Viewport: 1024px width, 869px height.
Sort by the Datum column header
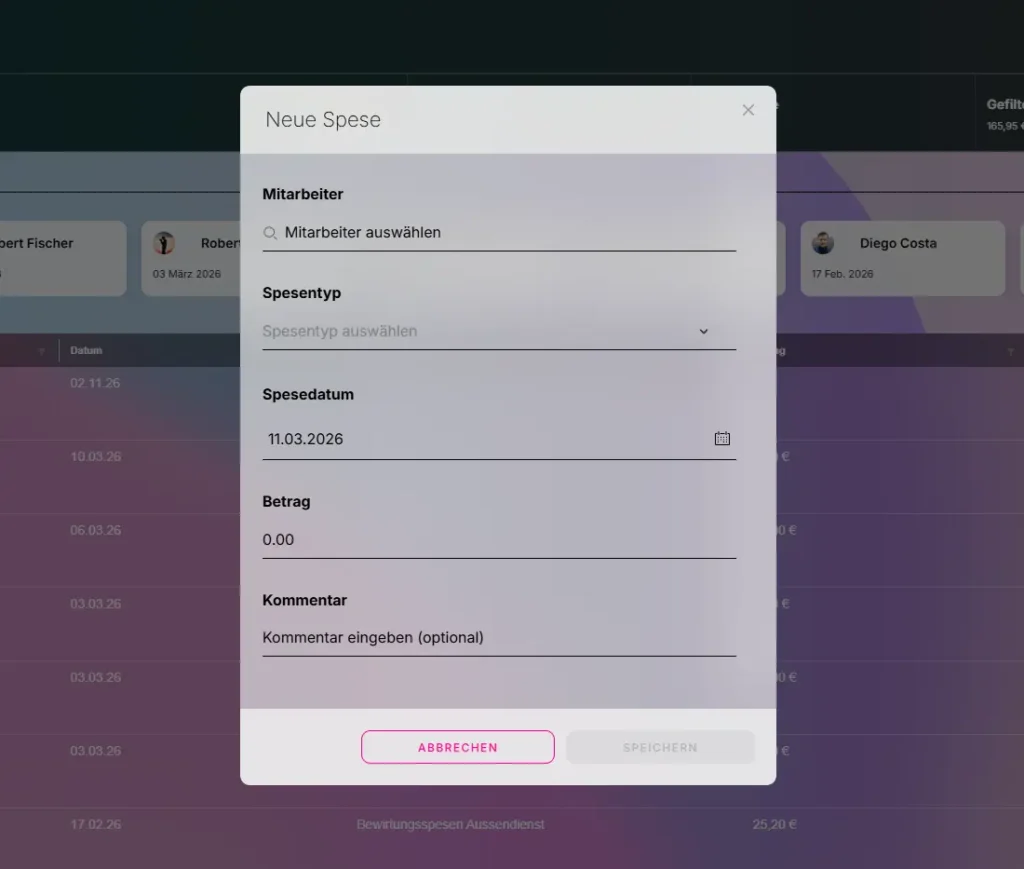tap(86, 351)
